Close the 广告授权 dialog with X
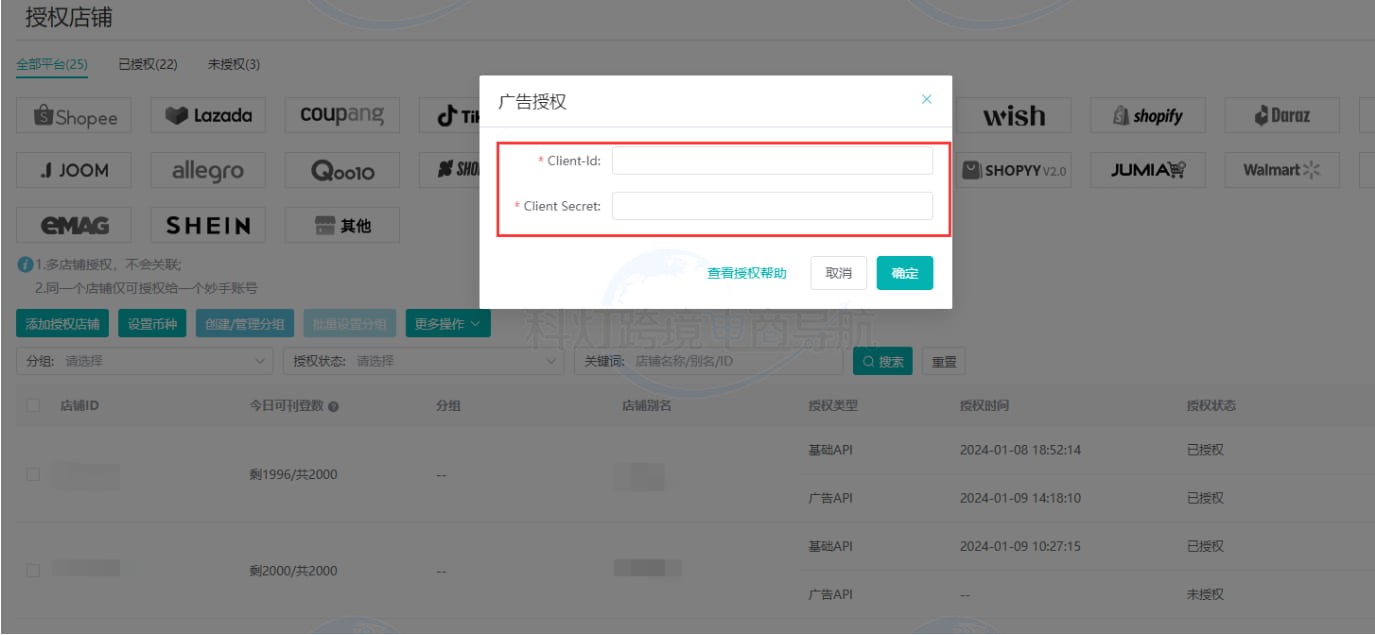 pos(926,99)
